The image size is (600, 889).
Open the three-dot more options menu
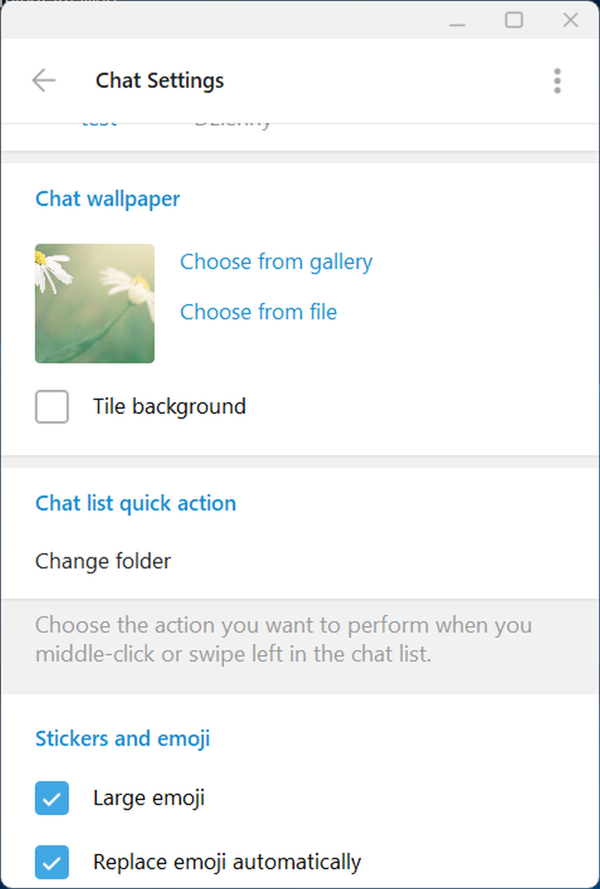(x=557, y=81)
